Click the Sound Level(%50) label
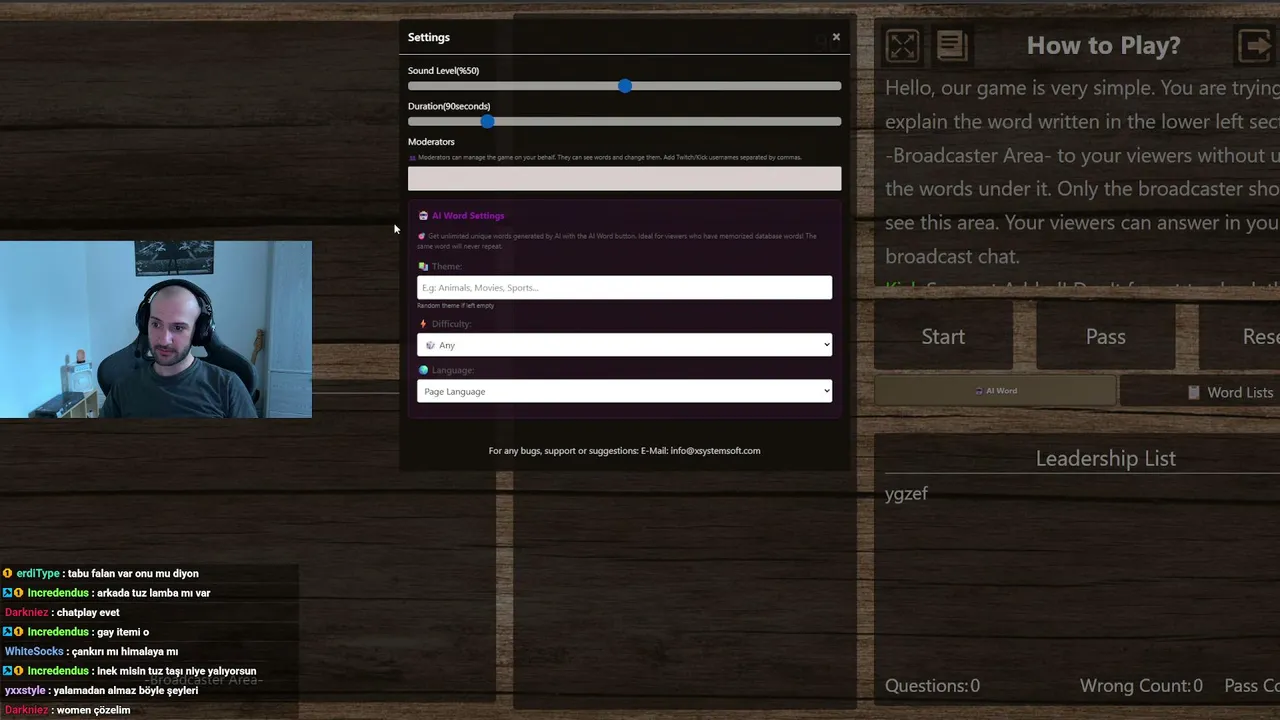The height and width of the screenshot is (720, 1280). pyautogui.click(x=443, y=71)
